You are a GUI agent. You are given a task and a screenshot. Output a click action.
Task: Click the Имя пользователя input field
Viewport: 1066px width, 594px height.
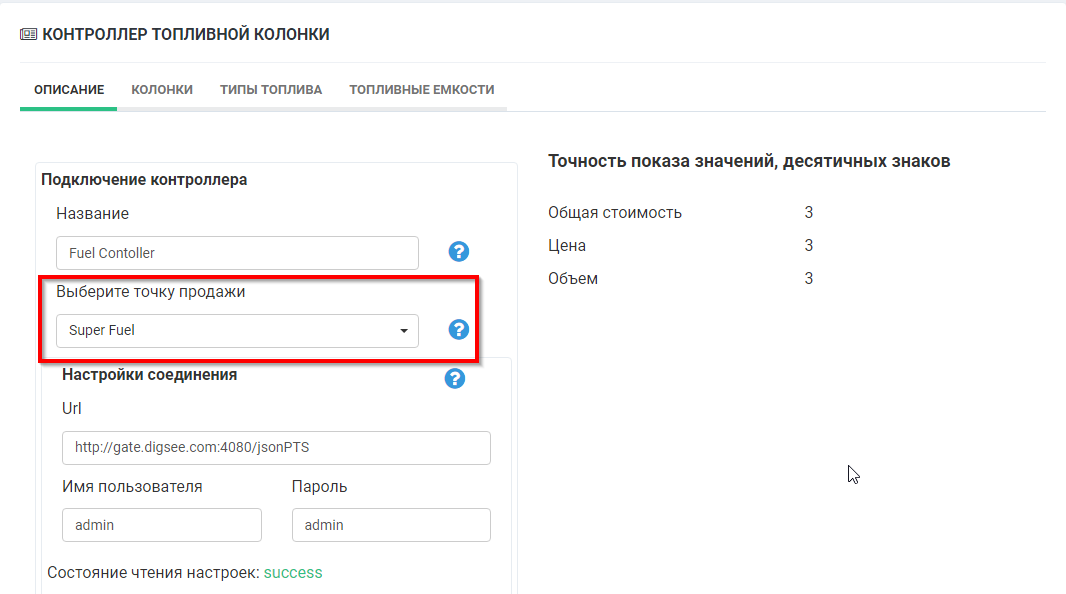click(x=161, y=525)
